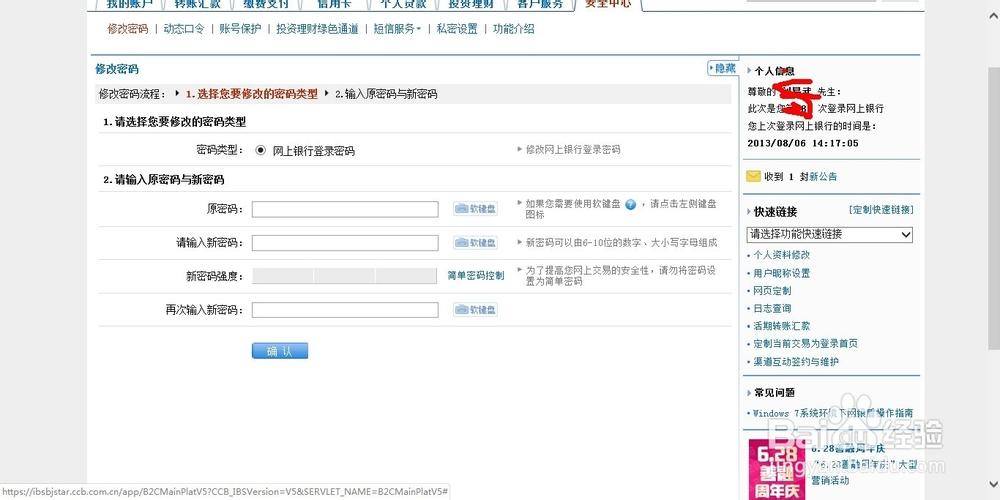
Task: Click 定制快速链接 link
Action: tap(882, 210)
